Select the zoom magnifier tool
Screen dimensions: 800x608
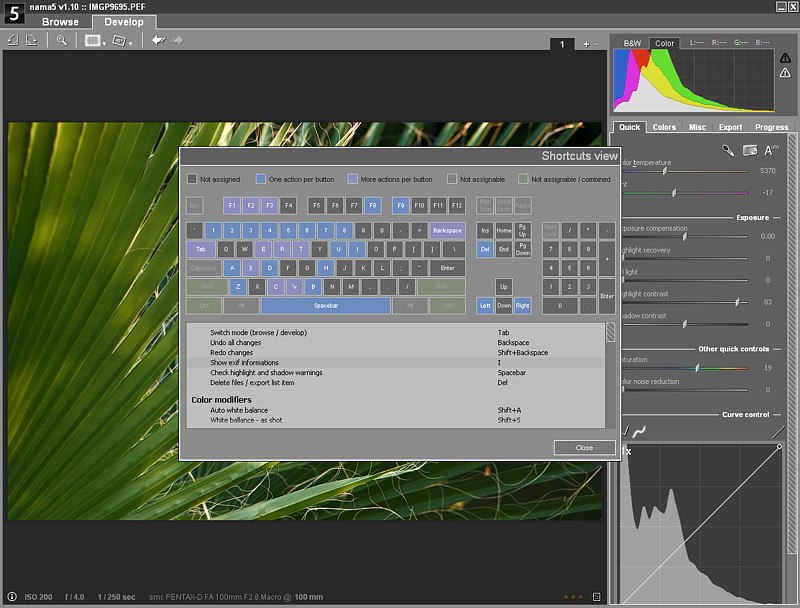click(62, 40)
